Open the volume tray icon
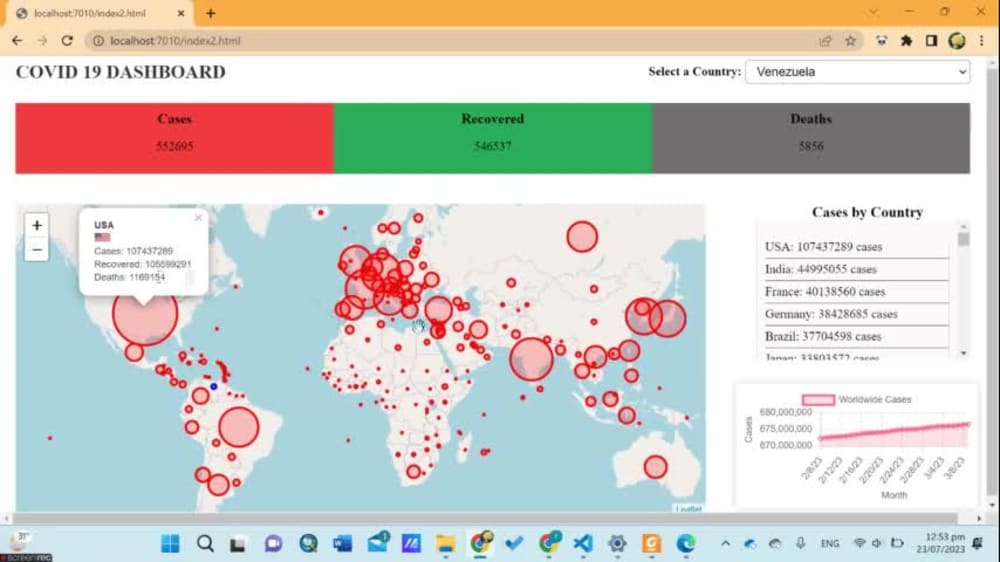The width and height of the screenshot is (1000, 562). coord(878,544)
